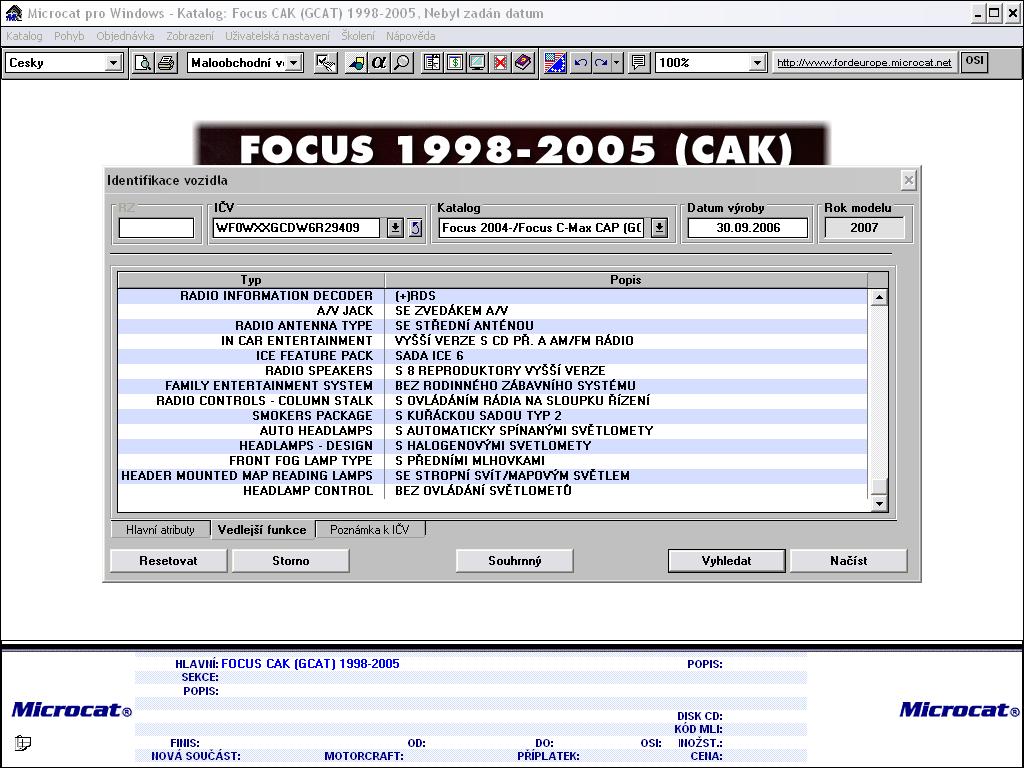
Task: Expand the Maloobchodní price dropdown
Action: pyautogui.click(x=296, y=63)
